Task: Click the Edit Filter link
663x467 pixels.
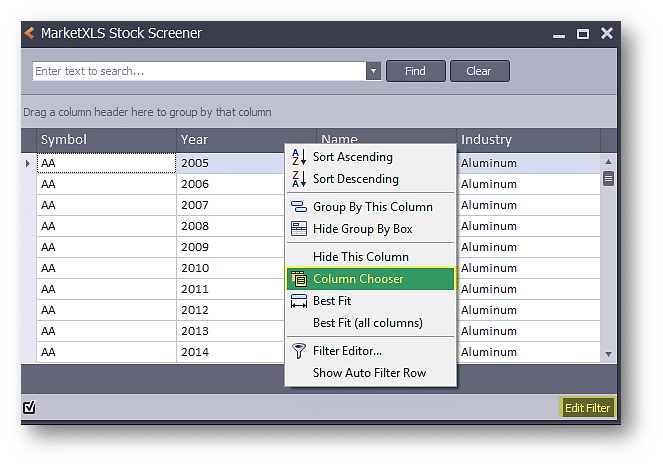Action: coord(587,408)
